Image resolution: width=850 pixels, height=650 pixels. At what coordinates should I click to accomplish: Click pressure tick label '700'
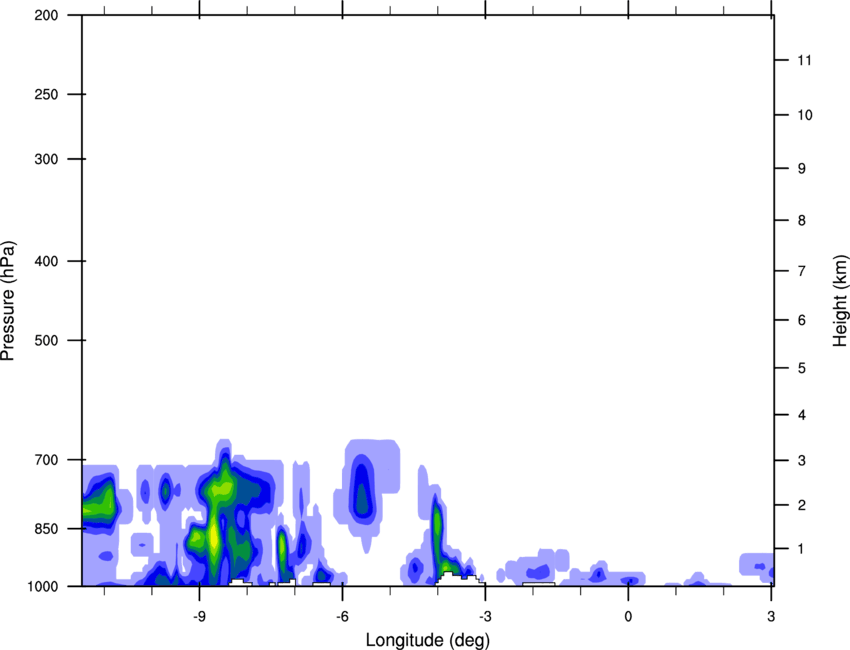[46, 460]
